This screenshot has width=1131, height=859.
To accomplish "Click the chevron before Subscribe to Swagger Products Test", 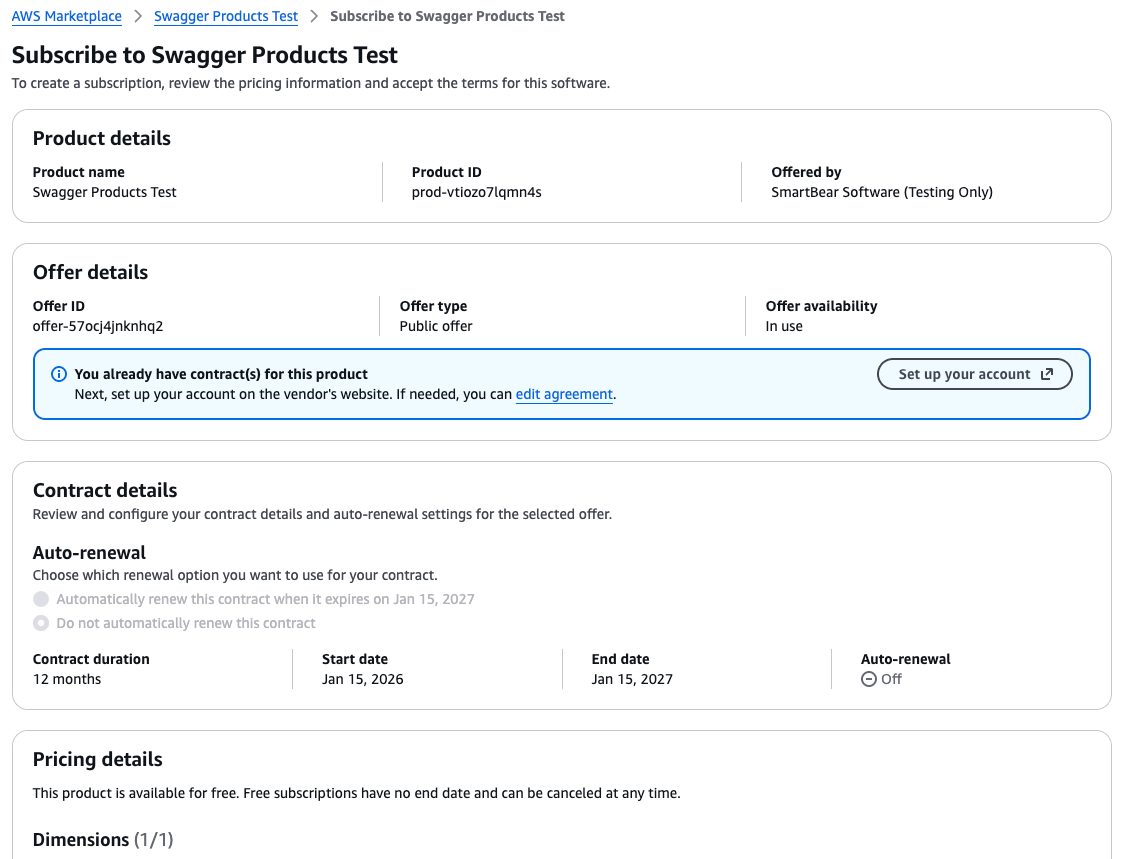I will 312,16.
